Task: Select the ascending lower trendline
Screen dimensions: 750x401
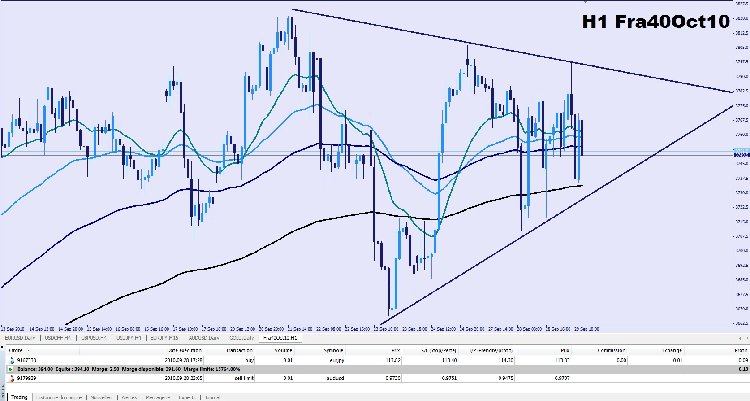Action: pyautogui.click(x=557, y=214)
